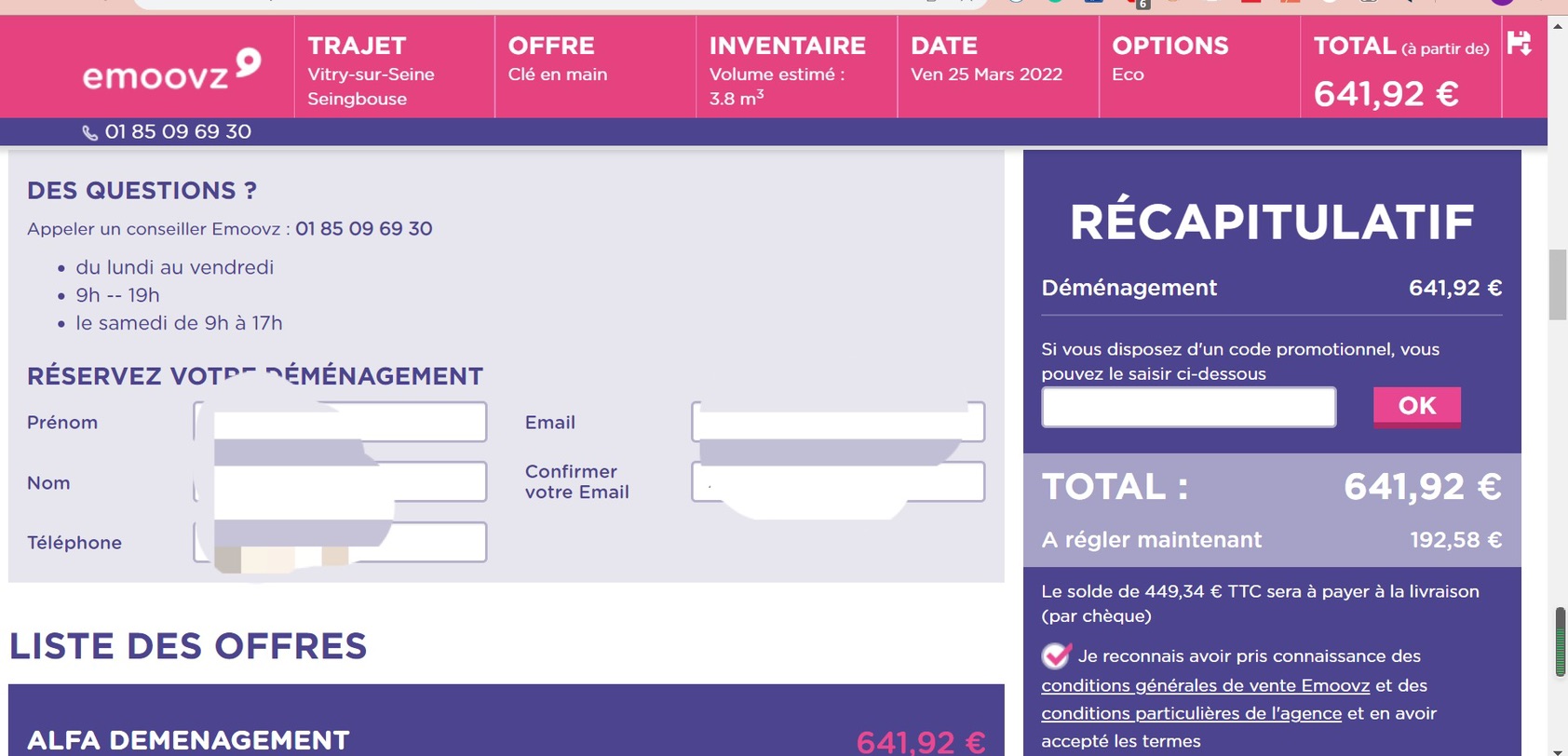Select the Téléphone input field
Image resolution: width=1568 pixels, height=756 pixels.
340,542
